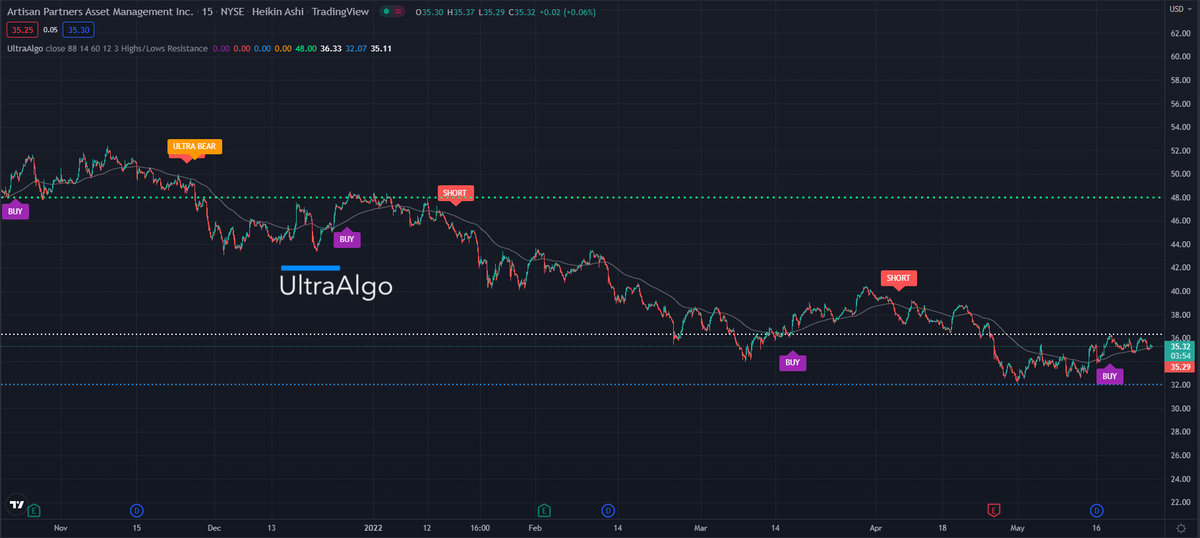
Task: Click the 0.05 spread value
Action: (x=49, y=30)
